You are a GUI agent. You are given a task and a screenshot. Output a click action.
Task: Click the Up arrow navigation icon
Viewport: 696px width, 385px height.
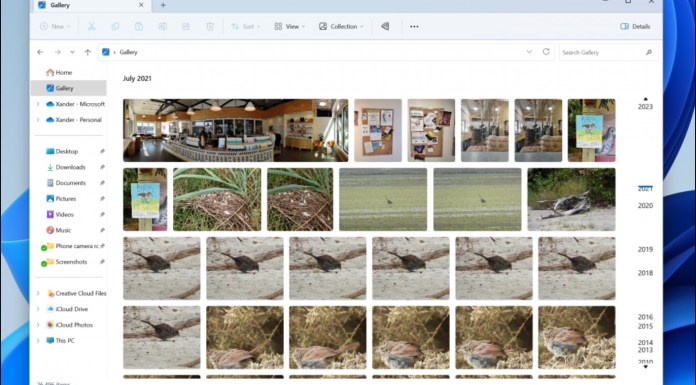click(x=87, y=52)
